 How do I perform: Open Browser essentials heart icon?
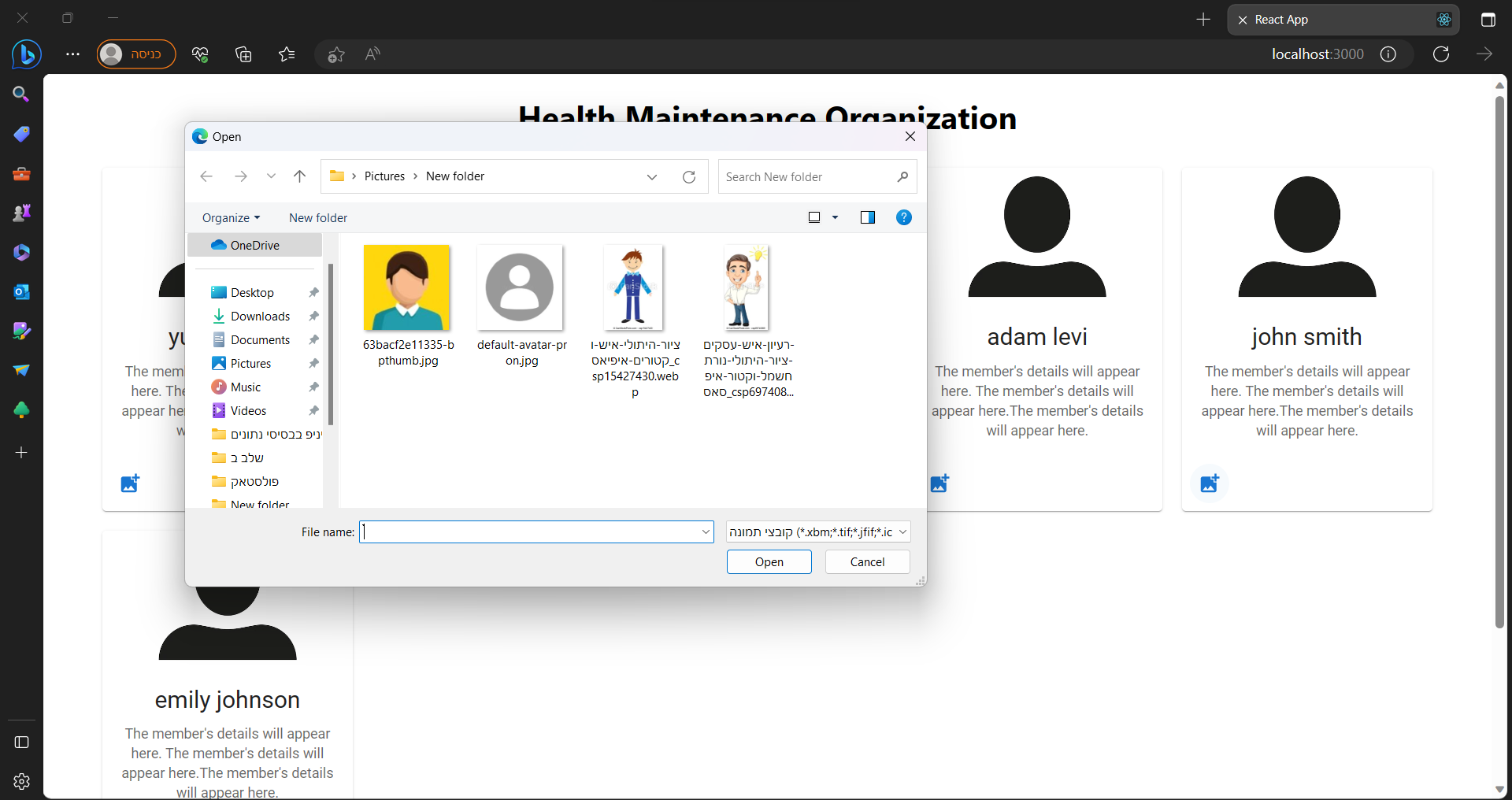coord(200,54)
